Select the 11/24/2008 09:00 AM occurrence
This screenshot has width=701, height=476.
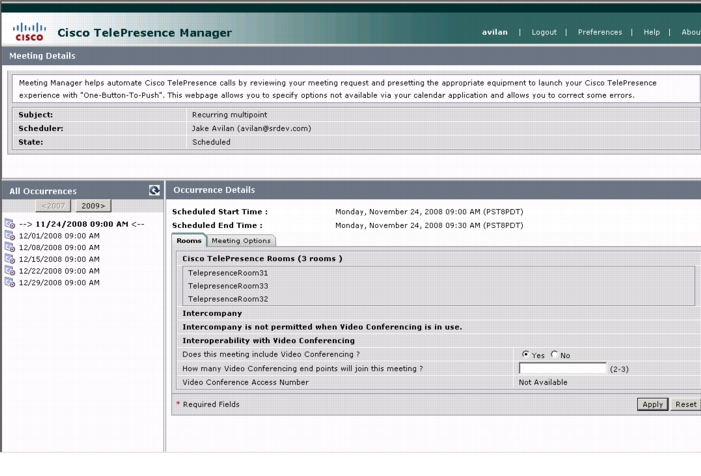82,224
